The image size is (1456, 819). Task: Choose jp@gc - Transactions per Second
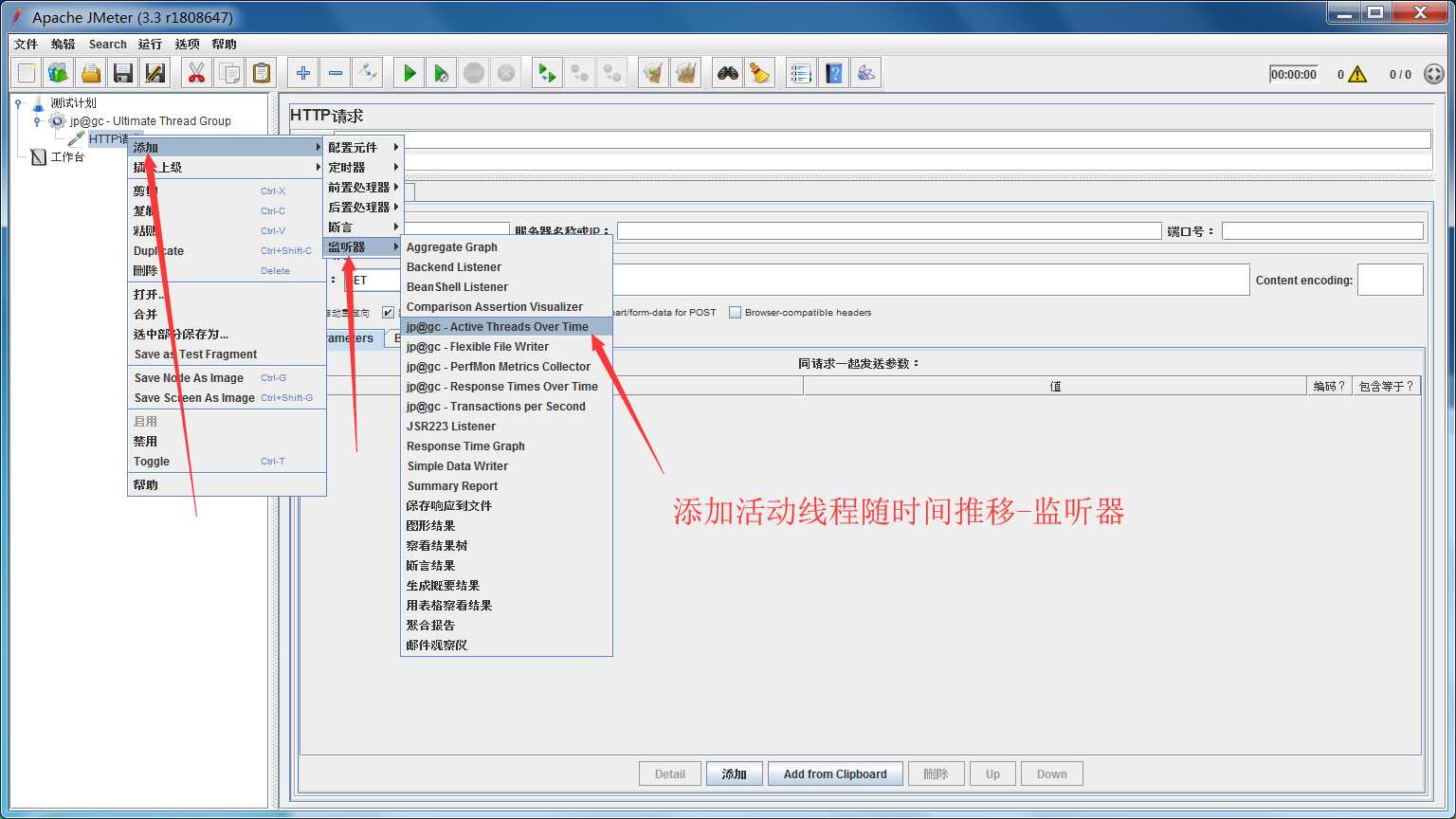click(506, 406)
